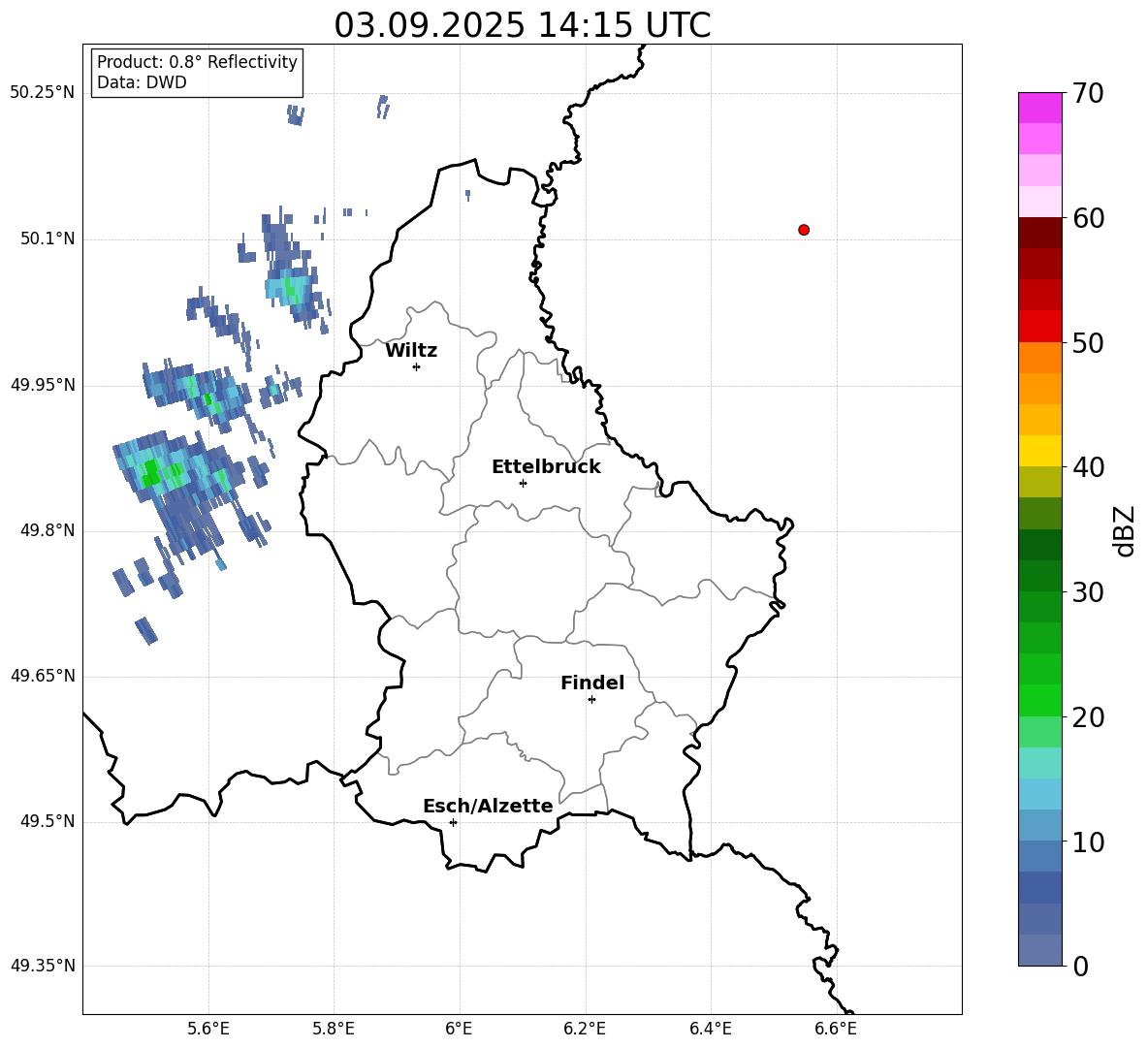Click the 49.5°N latitude label

click(x=48, y=821)
